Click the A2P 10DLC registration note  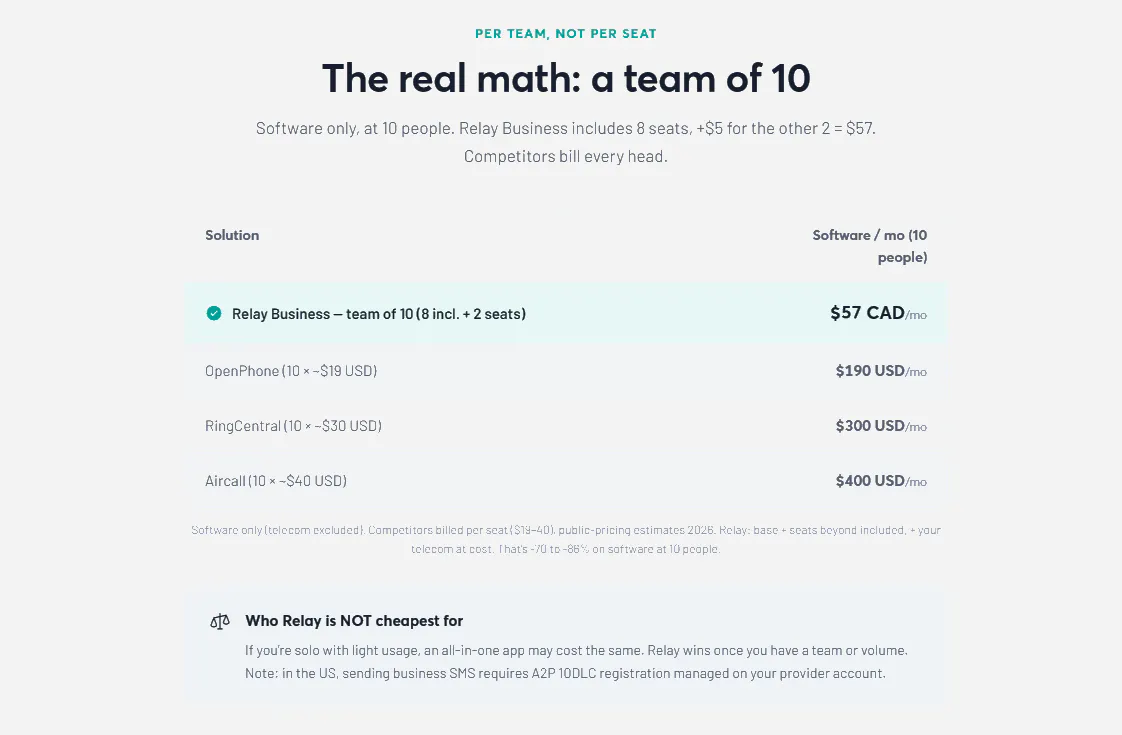pos(565,673)
